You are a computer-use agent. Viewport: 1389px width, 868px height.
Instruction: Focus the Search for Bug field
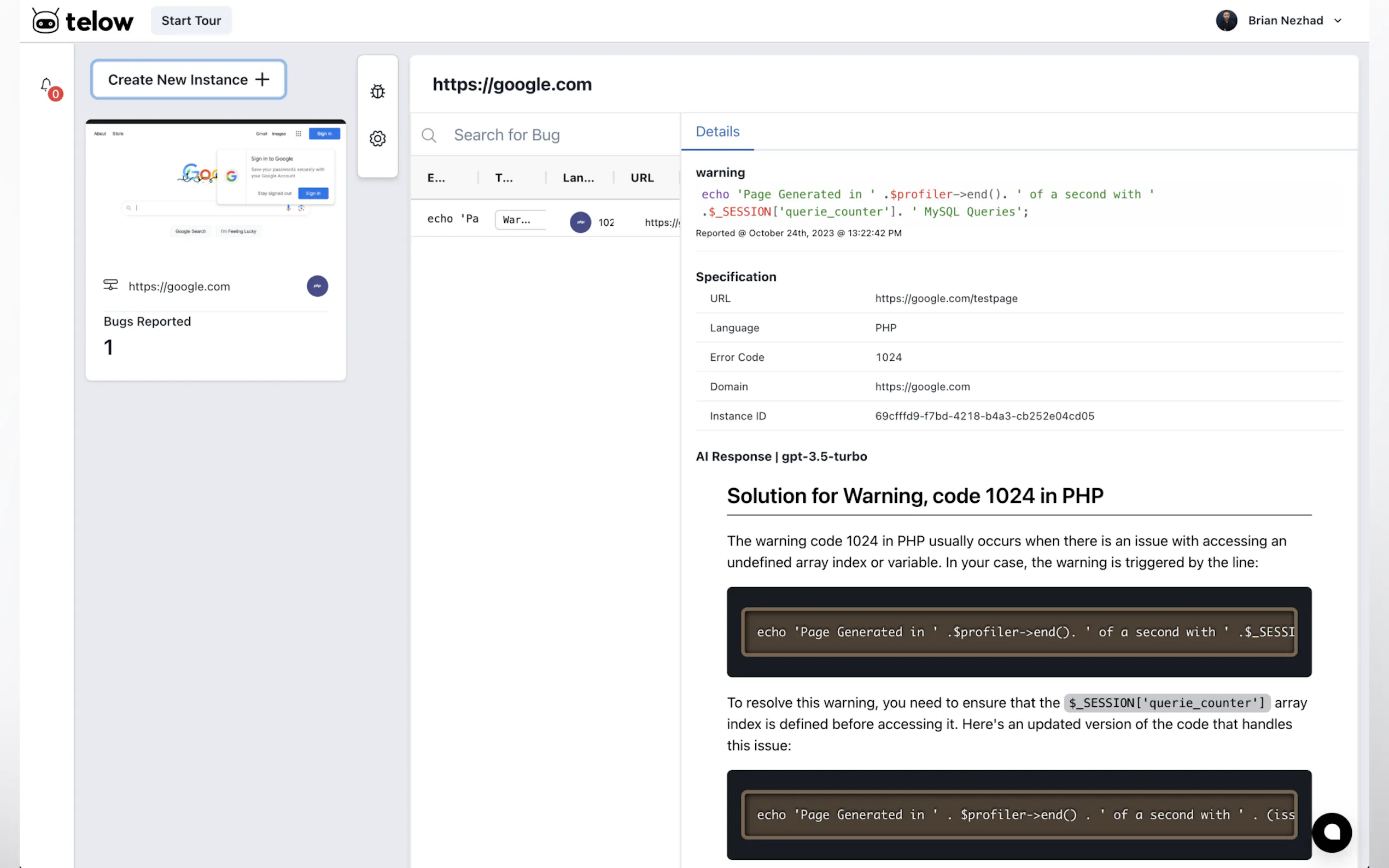pos(551,136)
